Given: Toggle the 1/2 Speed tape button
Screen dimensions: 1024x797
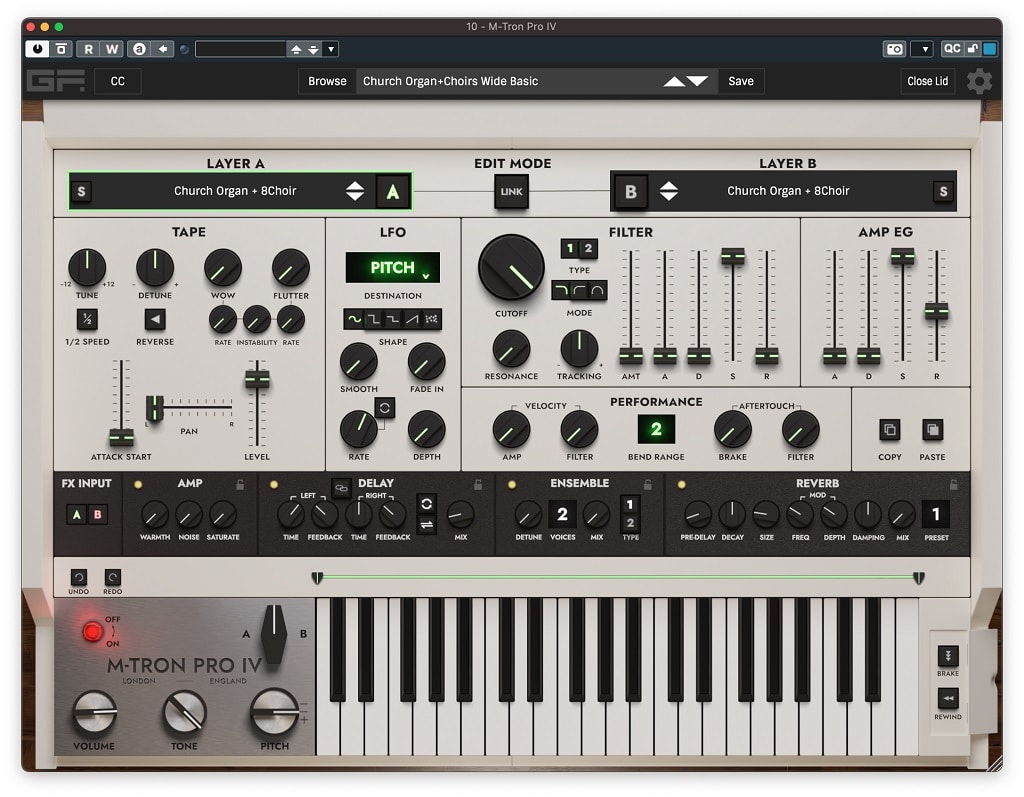Looking at the screenshot, I should (87, 319).
